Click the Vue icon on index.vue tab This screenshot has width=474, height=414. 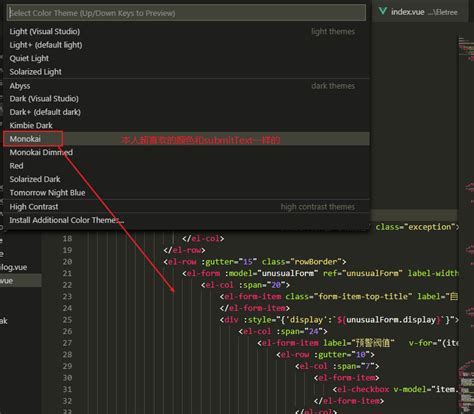click(383, 11)
